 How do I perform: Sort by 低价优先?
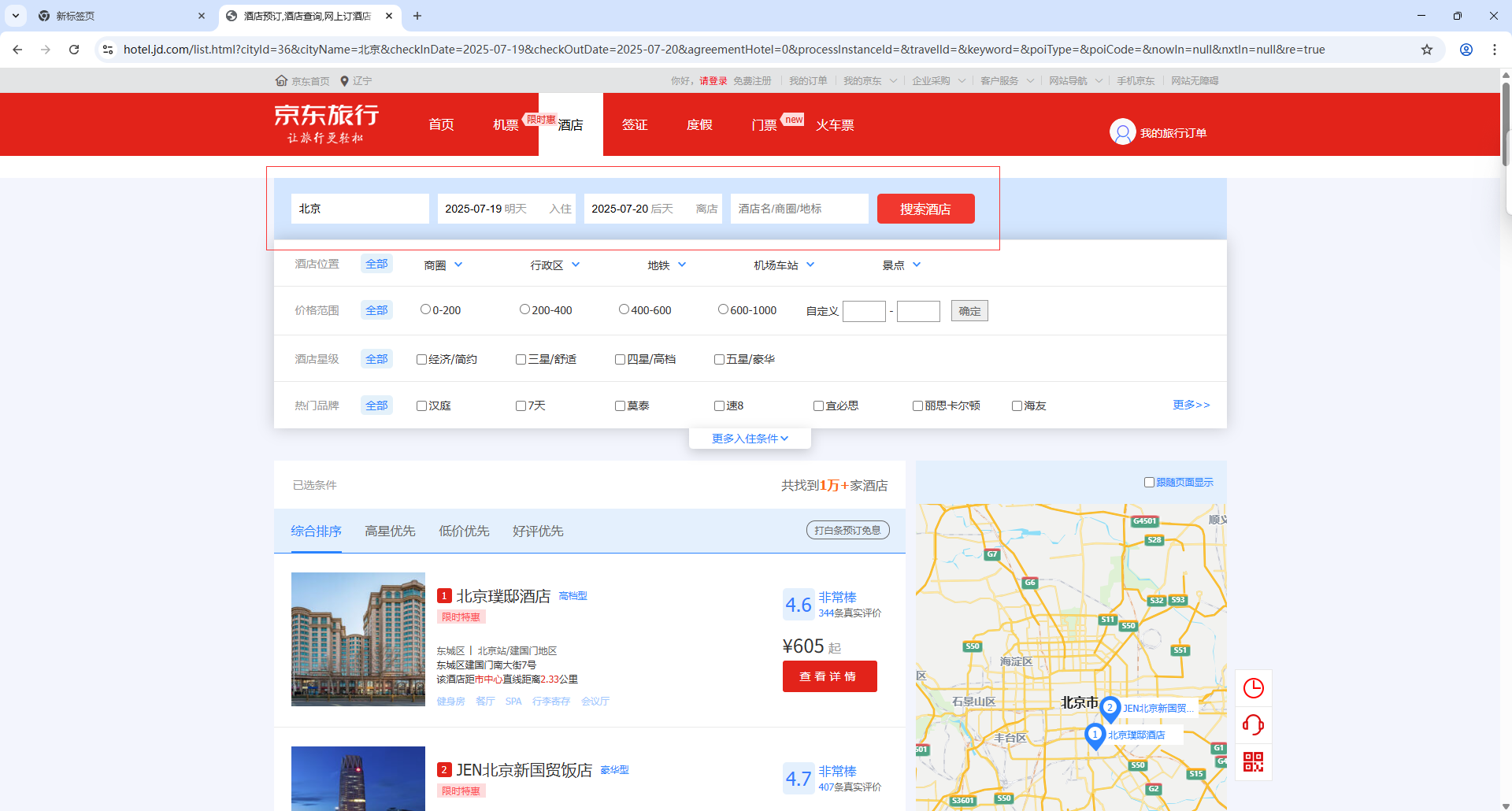point(464,531)
